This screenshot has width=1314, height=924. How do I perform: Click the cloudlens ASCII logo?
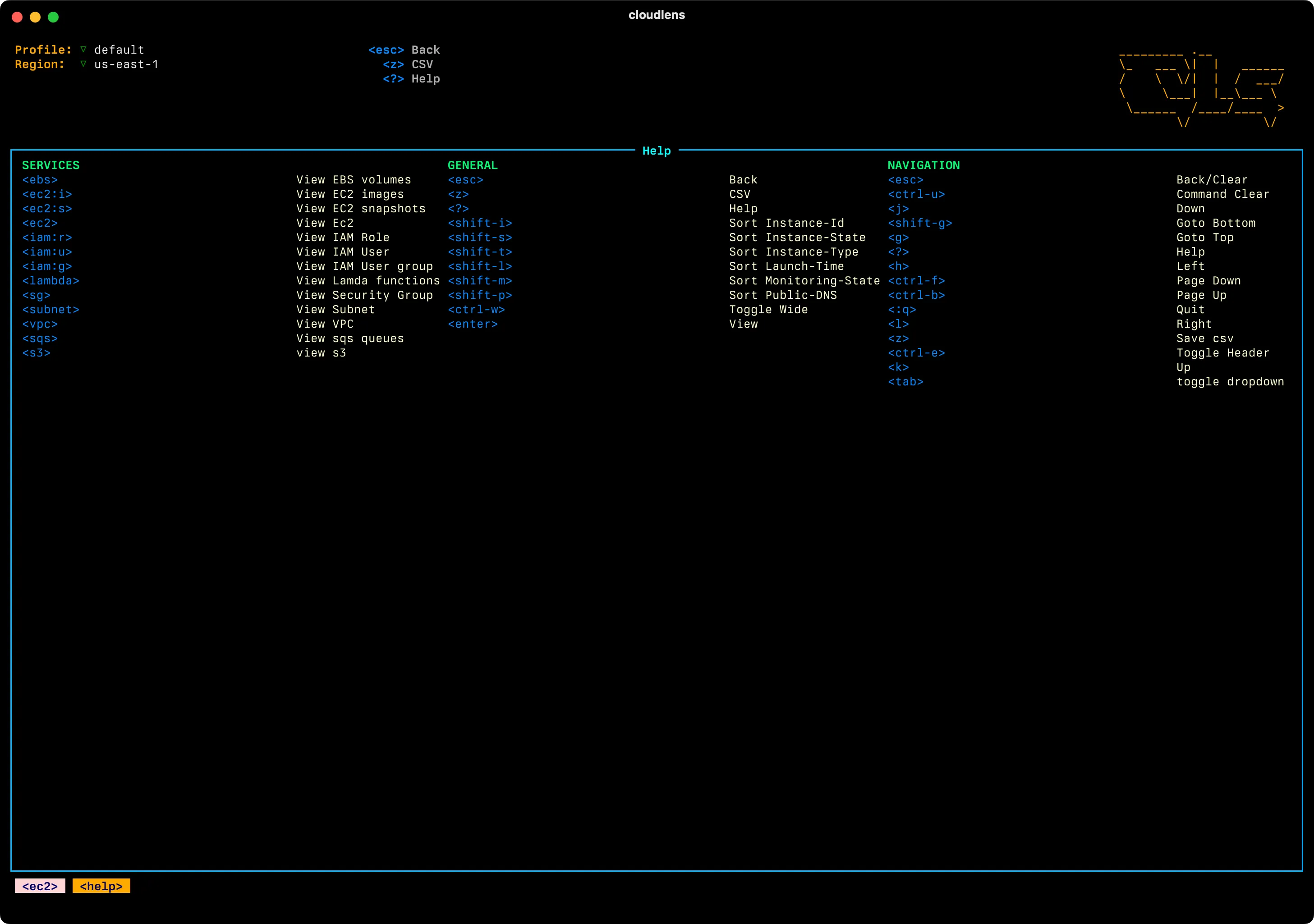pyautogui.click(x=1202, y=89)
